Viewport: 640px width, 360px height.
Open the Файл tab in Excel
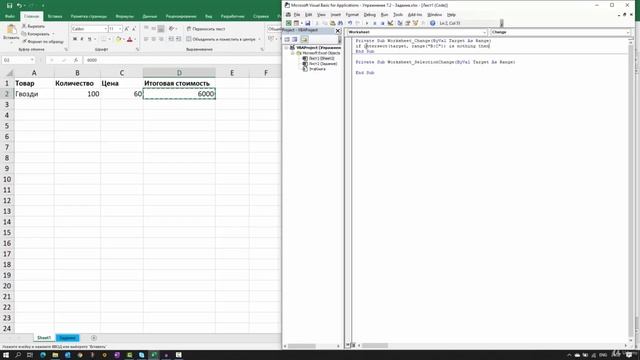click(10, 16)
